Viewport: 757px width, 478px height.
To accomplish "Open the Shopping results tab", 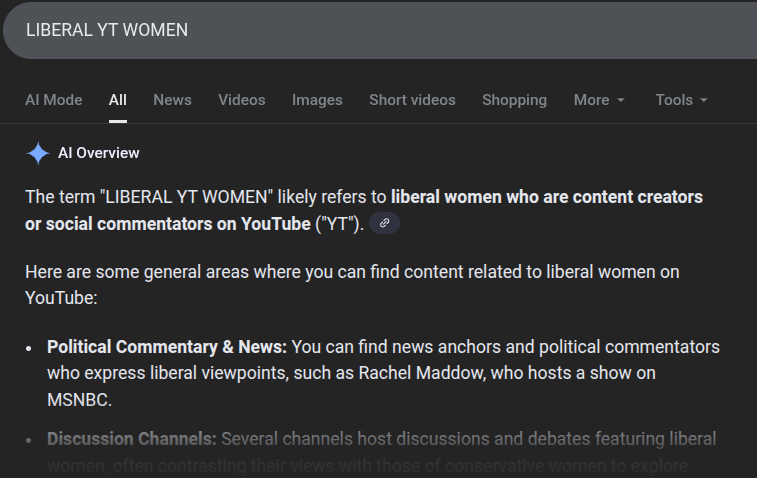I will 514,100.
